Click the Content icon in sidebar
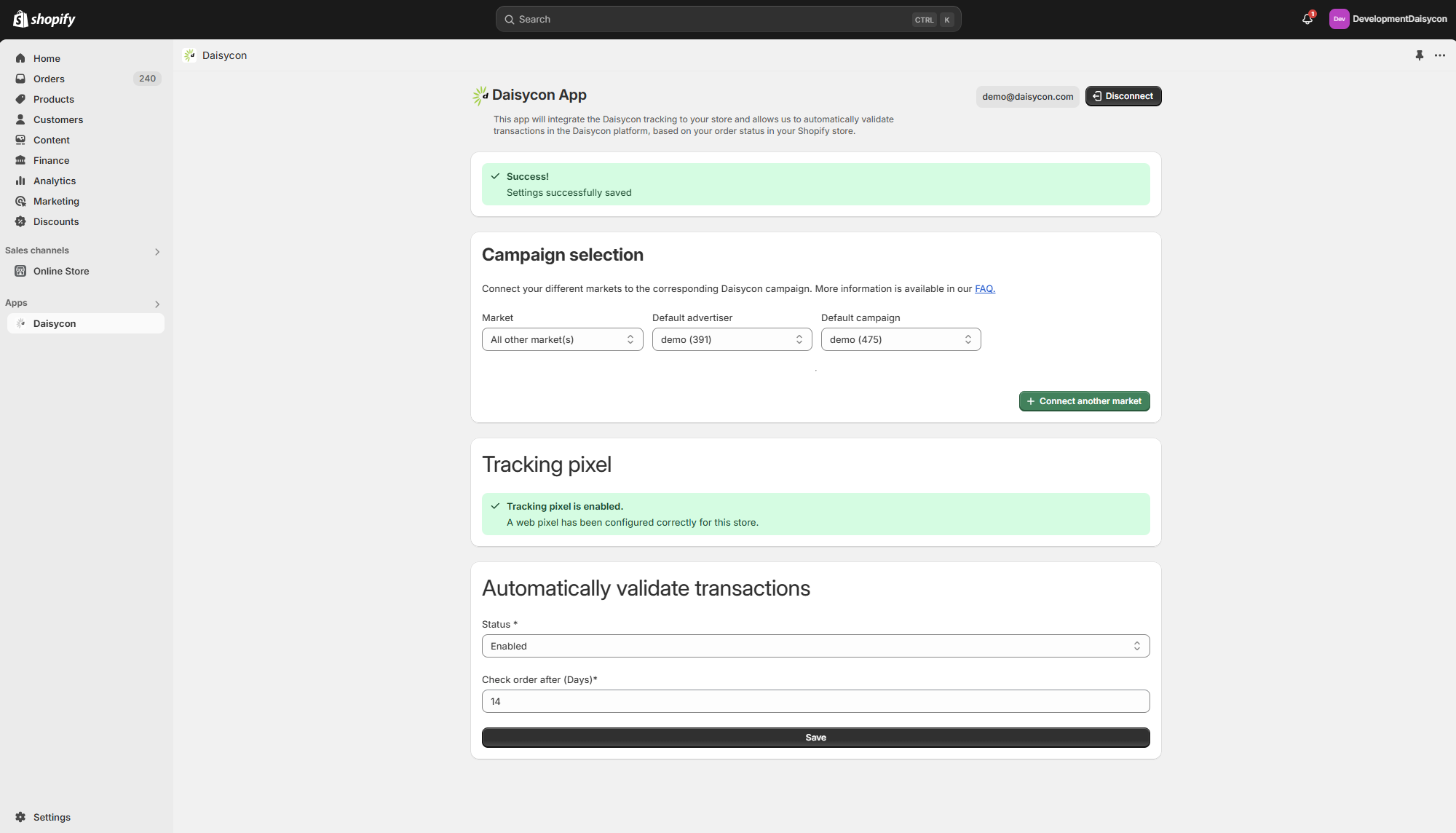 (20, 140)
